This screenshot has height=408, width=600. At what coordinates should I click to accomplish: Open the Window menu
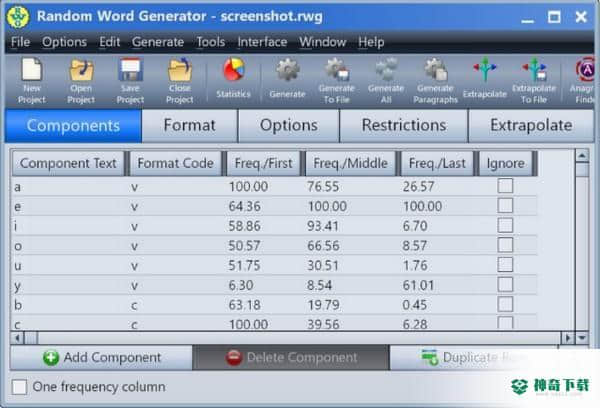323,42
